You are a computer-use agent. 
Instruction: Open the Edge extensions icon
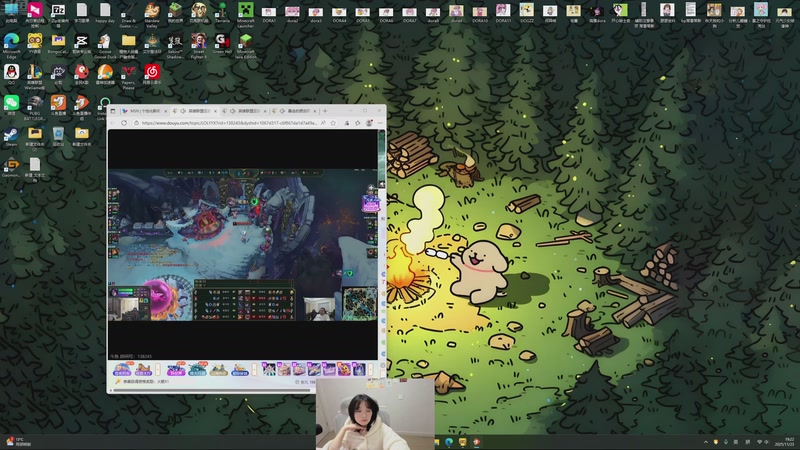coord(346,123)
